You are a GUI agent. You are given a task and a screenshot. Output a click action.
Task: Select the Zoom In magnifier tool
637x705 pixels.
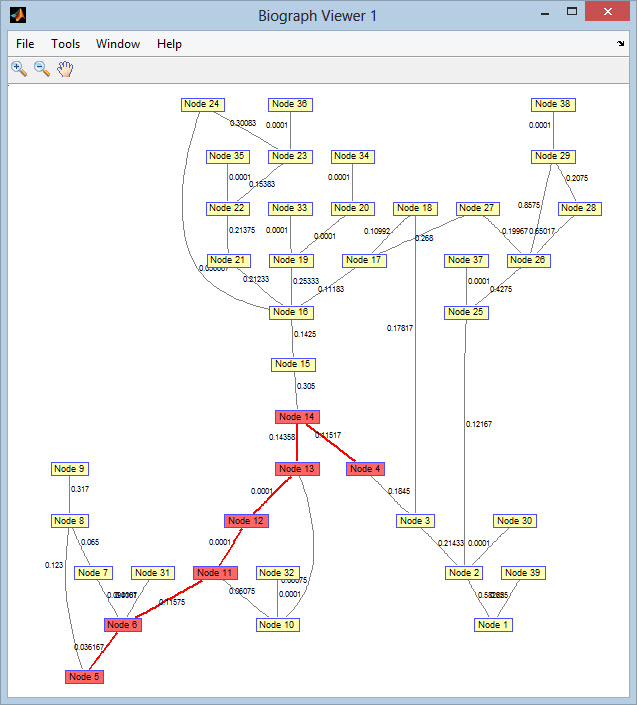[19, 69]
